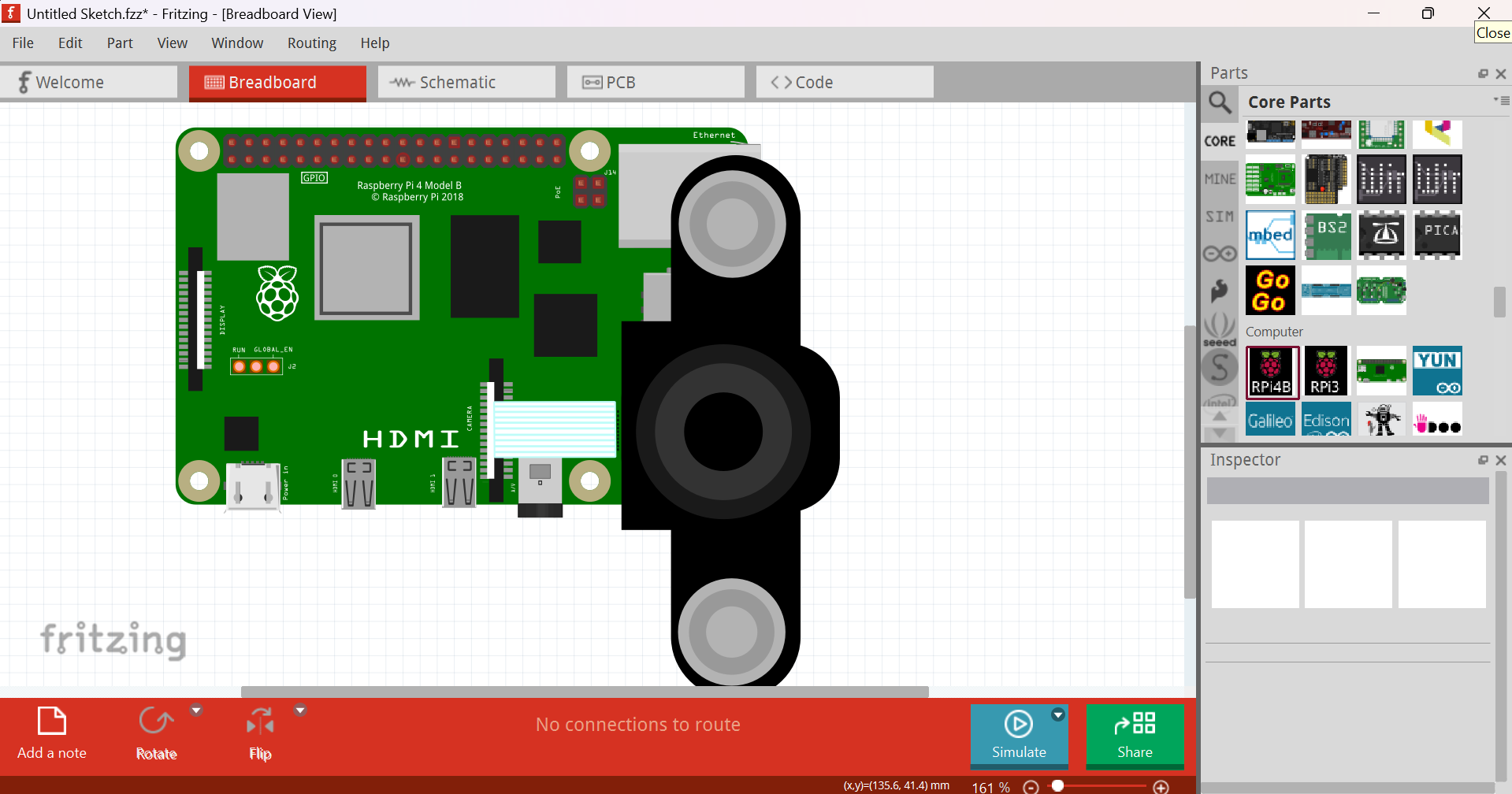Image resolution: width=1512 pixels, height=794 pixels.
Task: Expand the Rotate dropdown arrow
Action: click(196, 711)
